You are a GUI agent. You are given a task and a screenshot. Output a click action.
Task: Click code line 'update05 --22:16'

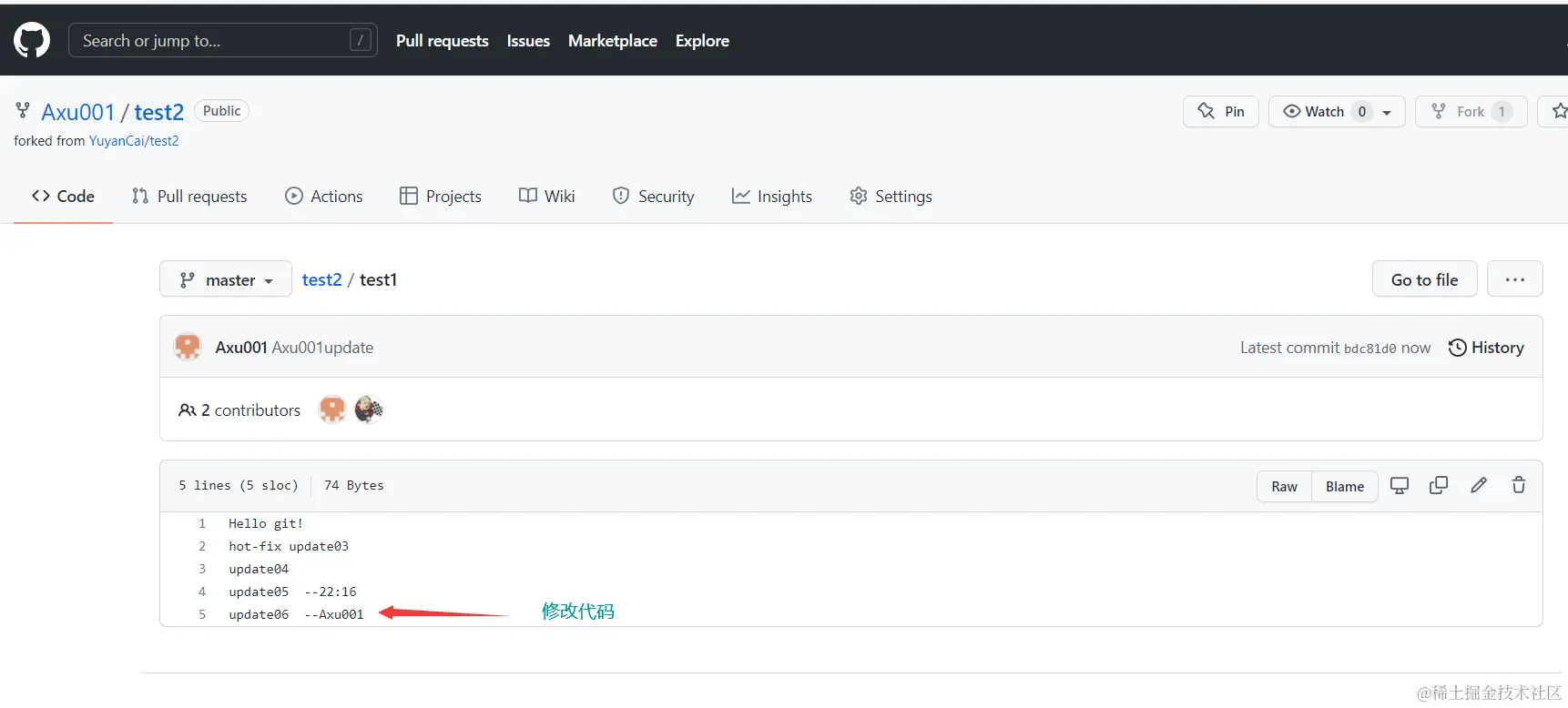[x=292, y=592]
